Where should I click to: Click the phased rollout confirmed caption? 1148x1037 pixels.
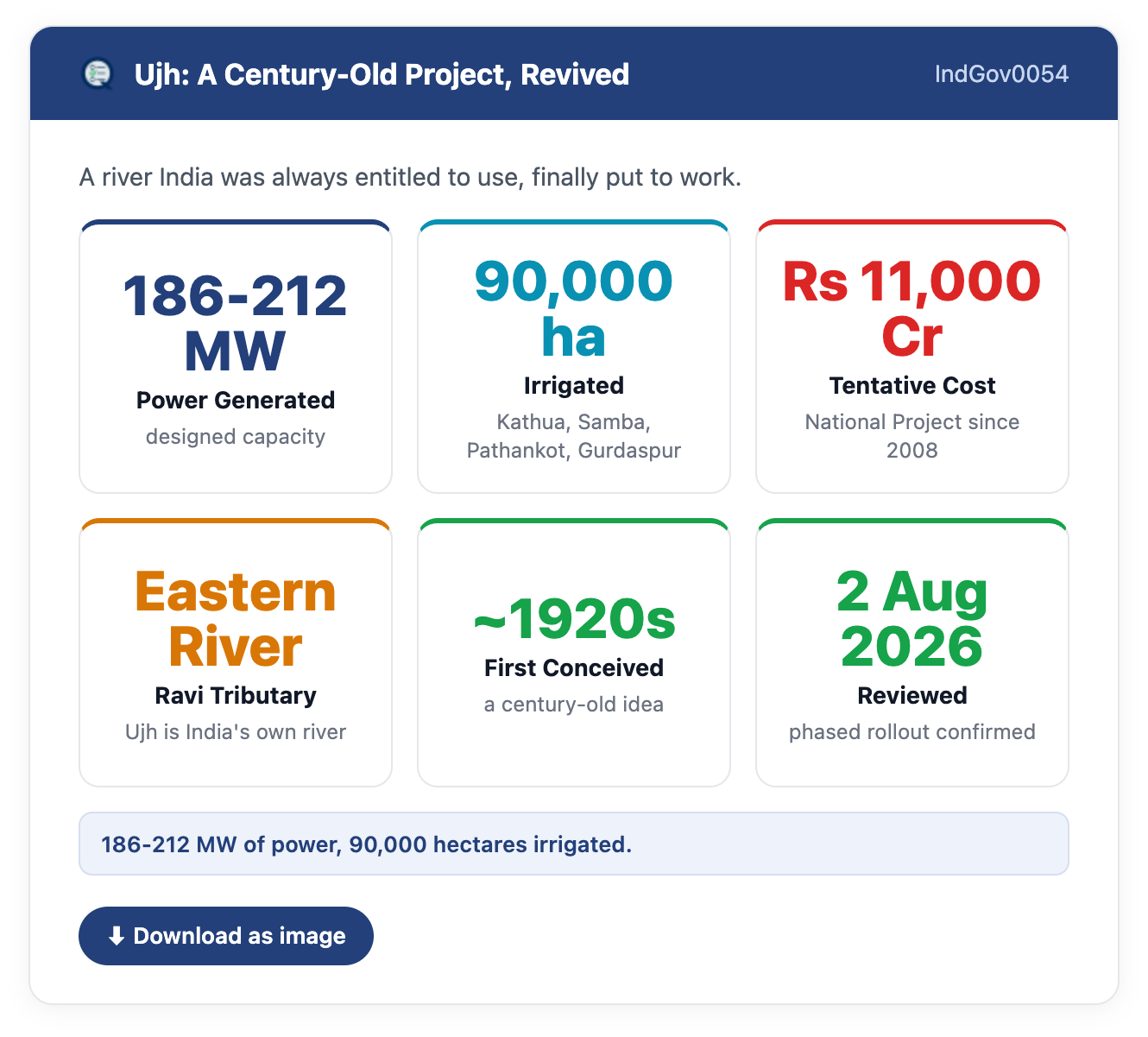click(x=912, y=732)
